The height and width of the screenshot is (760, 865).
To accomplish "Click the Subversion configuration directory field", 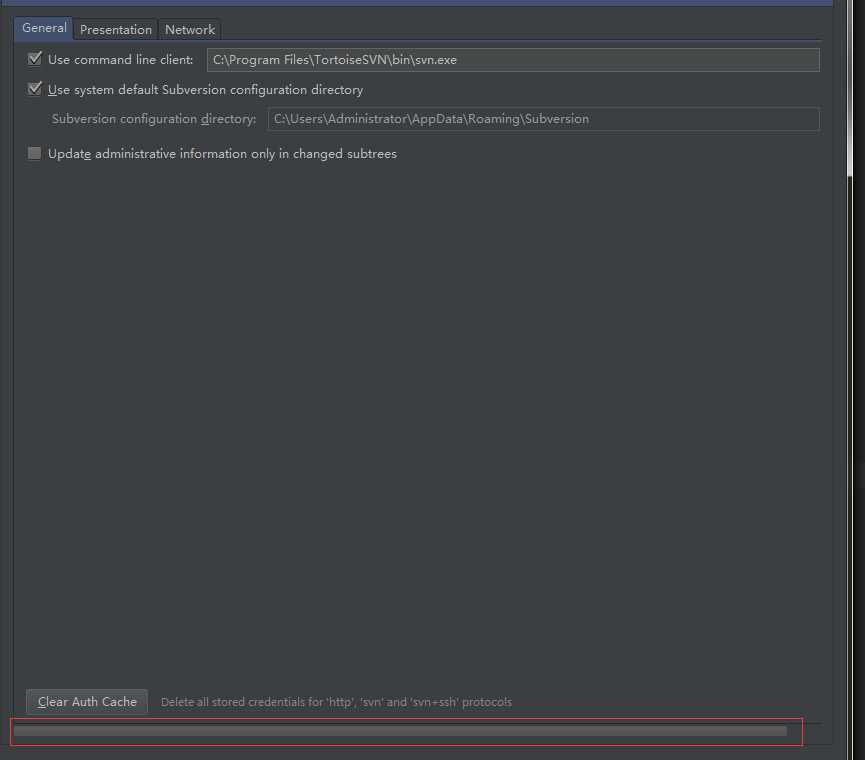I will click(543, 119).
